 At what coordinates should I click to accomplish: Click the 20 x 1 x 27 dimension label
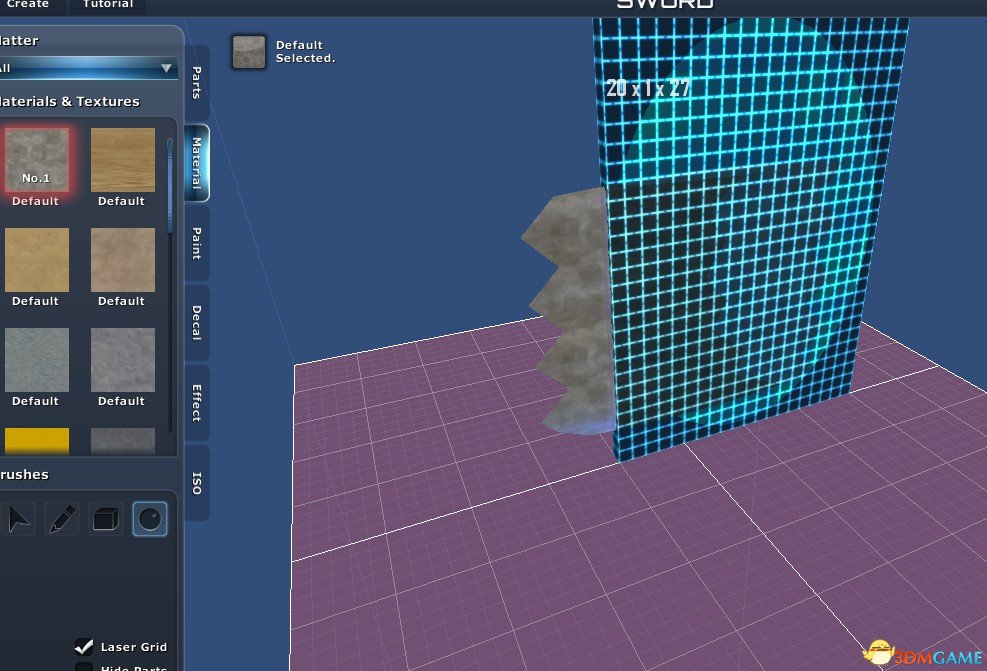[x=648, y=88]
